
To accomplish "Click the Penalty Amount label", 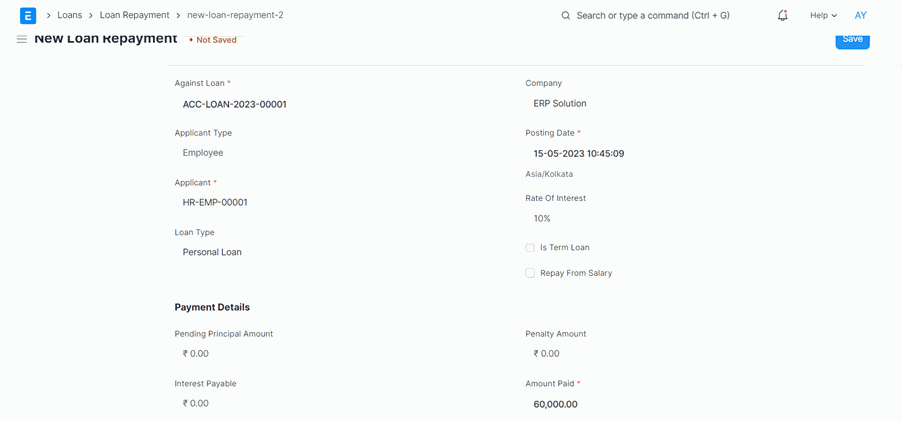I will tap(556, 333).
